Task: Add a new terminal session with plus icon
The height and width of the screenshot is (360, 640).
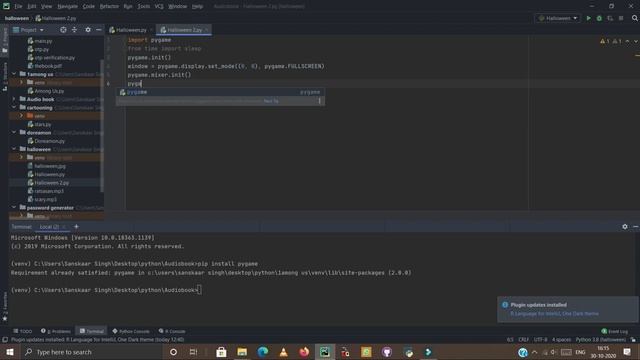Action: pos(76,227)
